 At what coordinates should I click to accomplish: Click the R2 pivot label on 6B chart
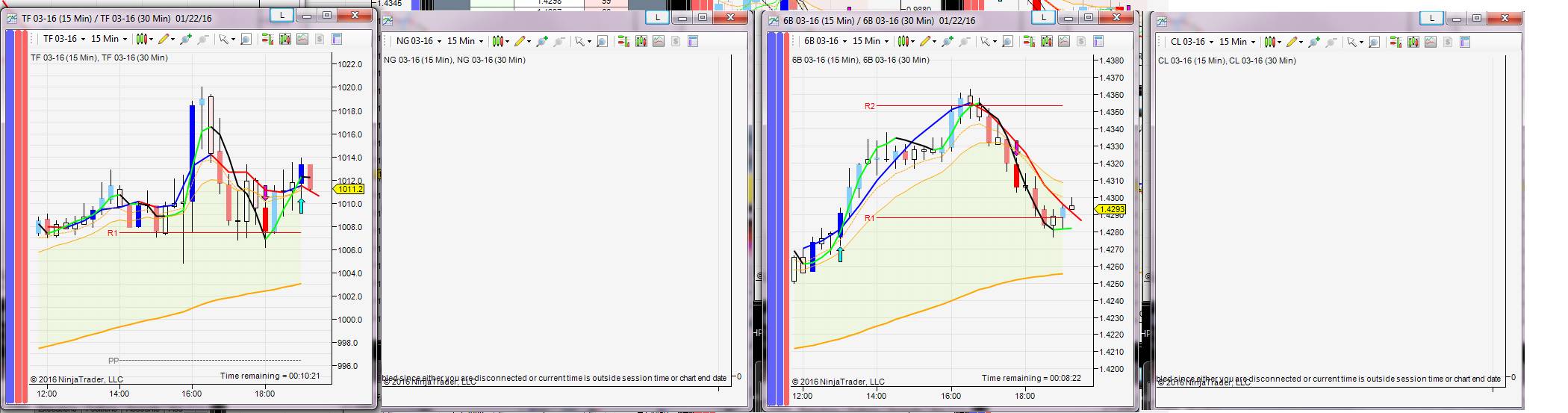869,106
